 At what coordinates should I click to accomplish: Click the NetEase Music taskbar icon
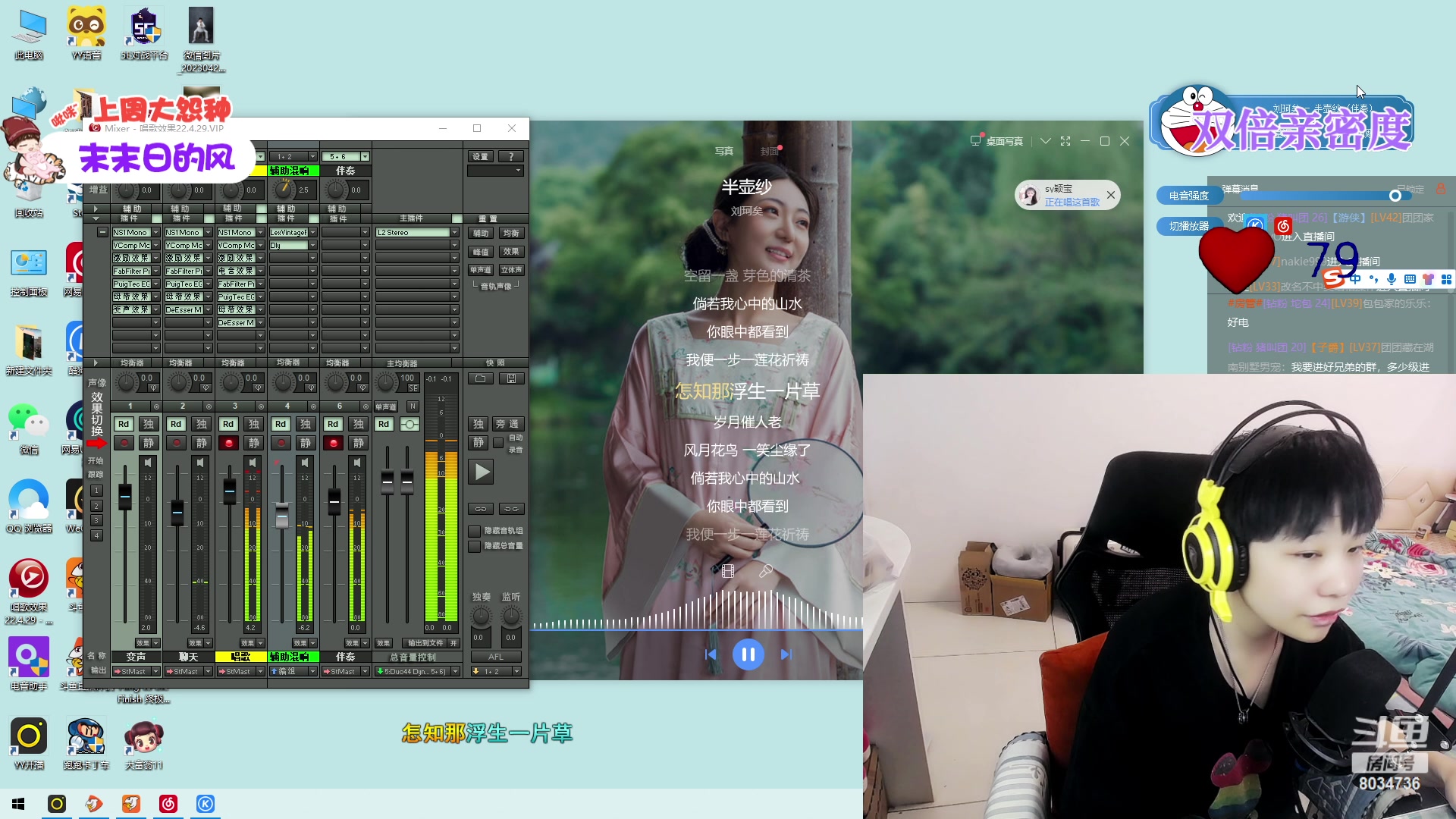click(x=168, y=804)
